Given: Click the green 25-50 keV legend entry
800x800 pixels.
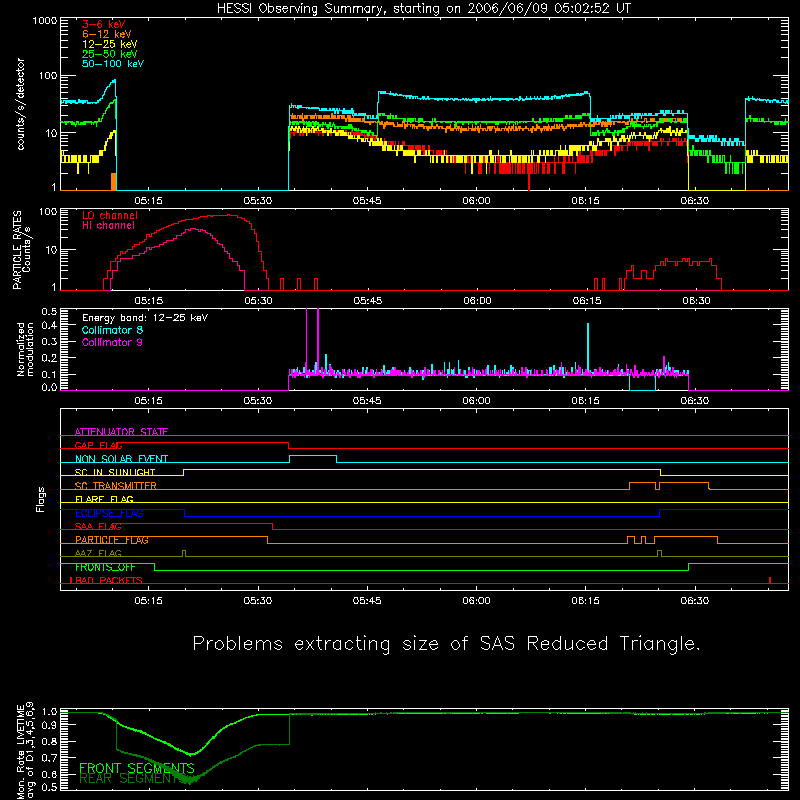Looking at the screenshot, I should (109, 54).
